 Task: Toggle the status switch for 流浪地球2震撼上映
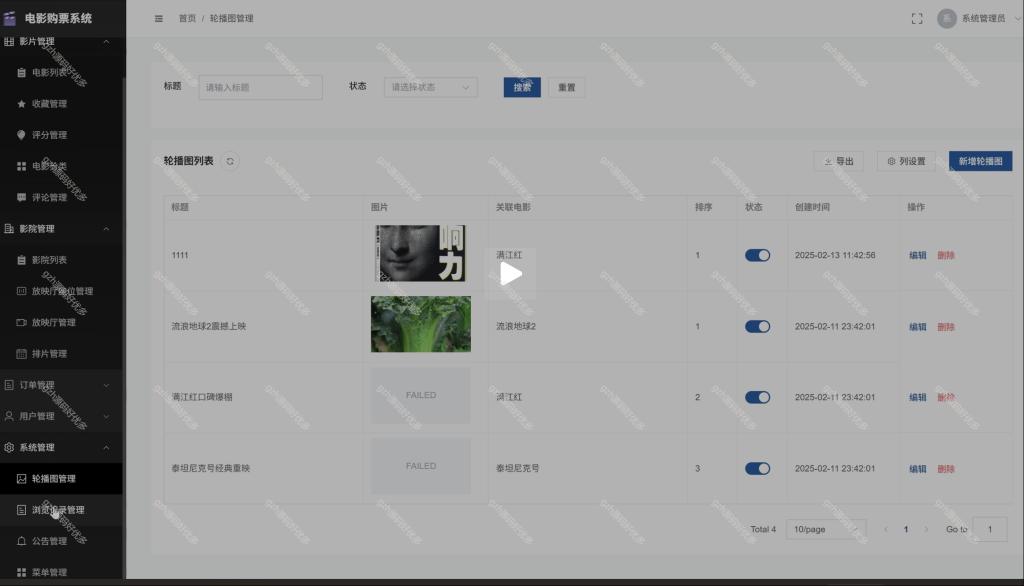click(x=758, y=326)
